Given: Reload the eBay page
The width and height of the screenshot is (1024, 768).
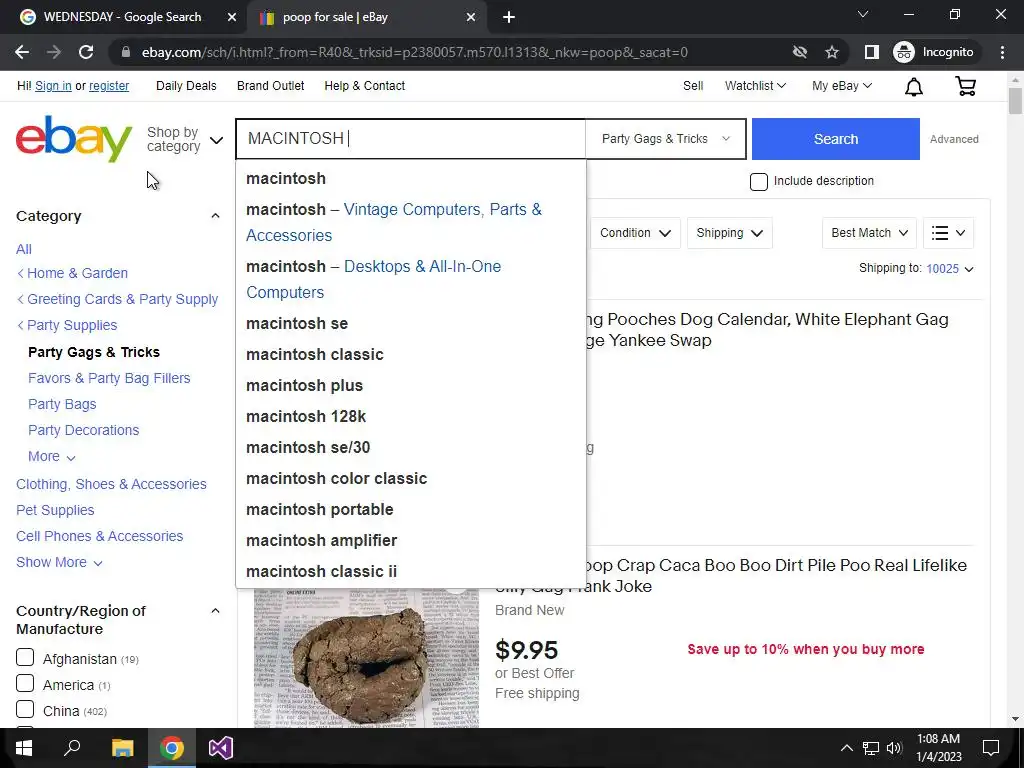Looking at the screenshot, I should click(x=86, y=52).
